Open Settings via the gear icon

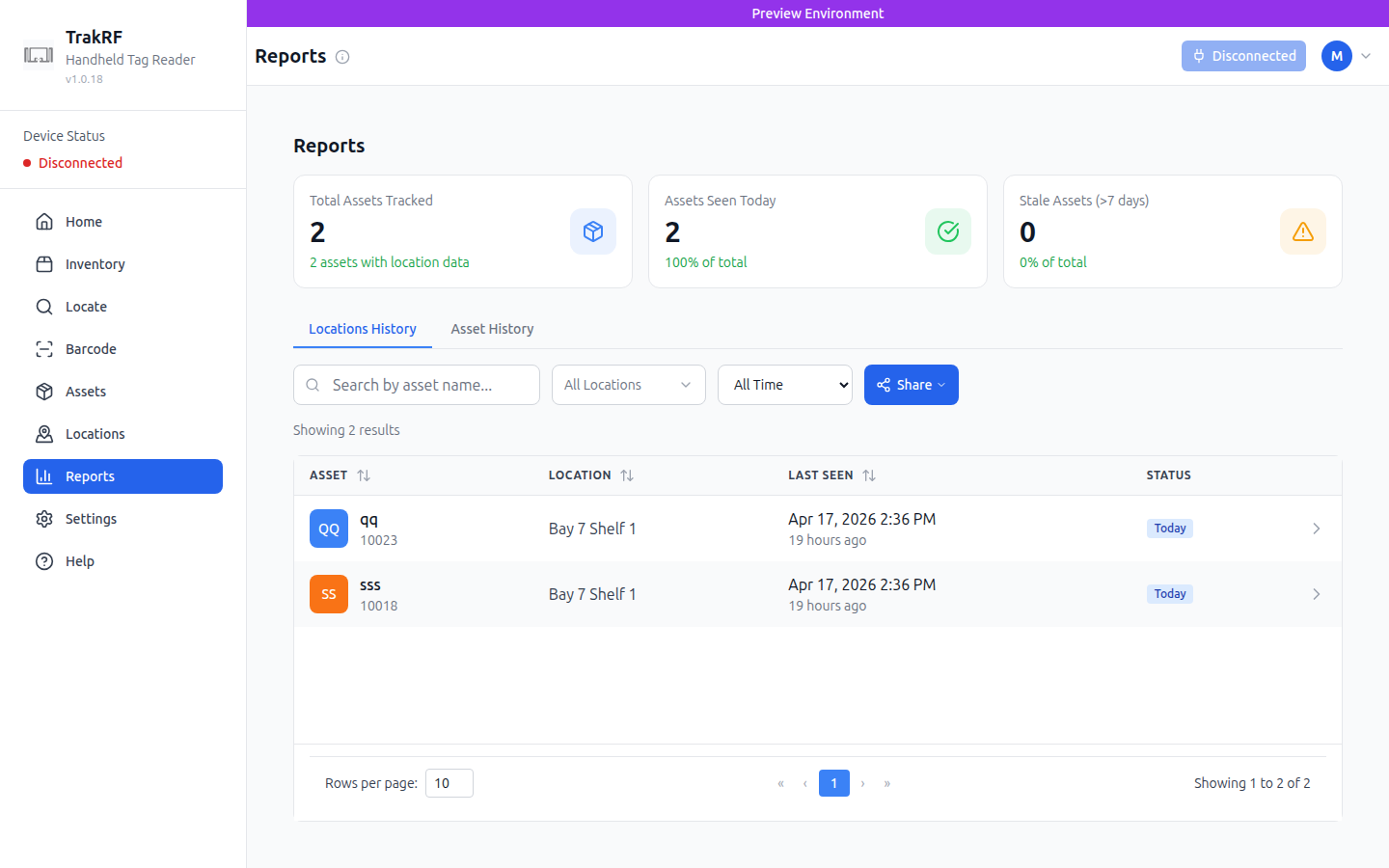coord(44,518)
